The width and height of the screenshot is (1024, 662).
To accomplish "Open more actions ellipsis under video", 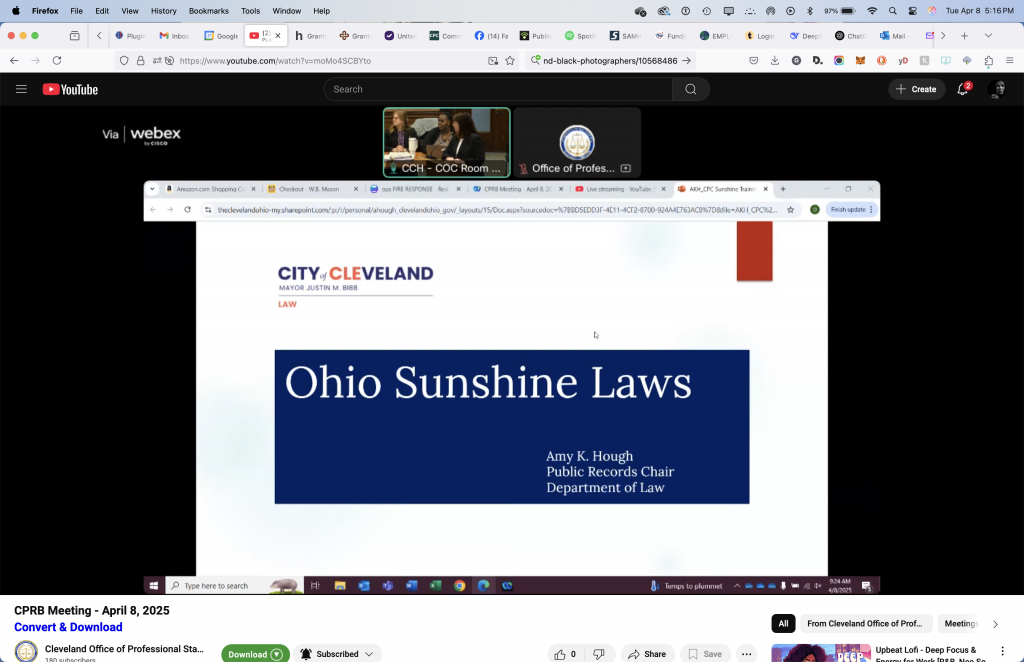I will point(746,654).
